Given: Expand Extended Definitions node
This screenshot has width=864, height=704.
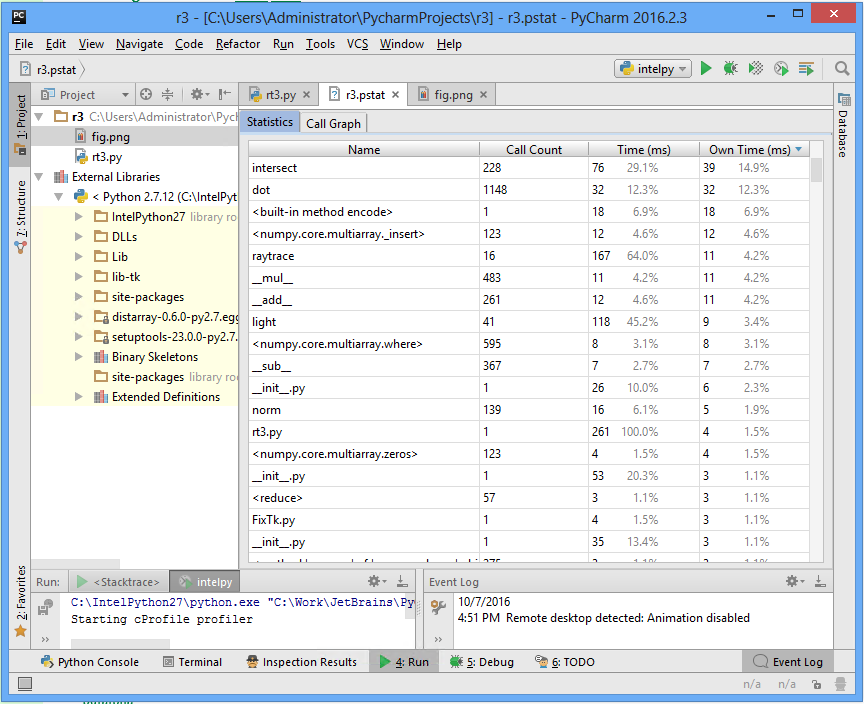Looking at the screenshot, I should (x=79, y=397).
